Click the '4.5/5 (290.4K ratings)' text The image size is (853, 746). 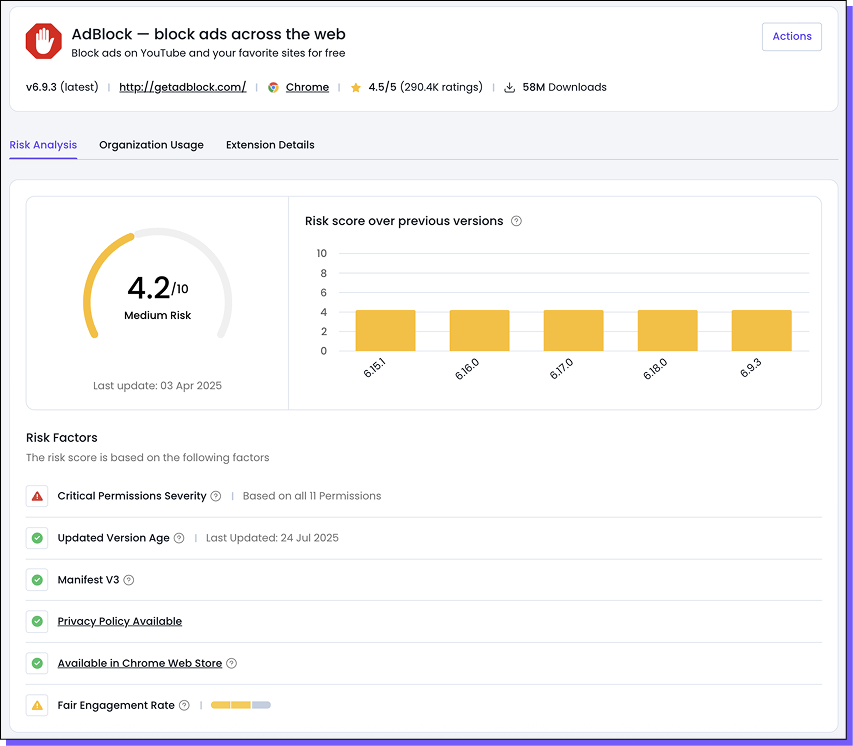tap(425, 87)
